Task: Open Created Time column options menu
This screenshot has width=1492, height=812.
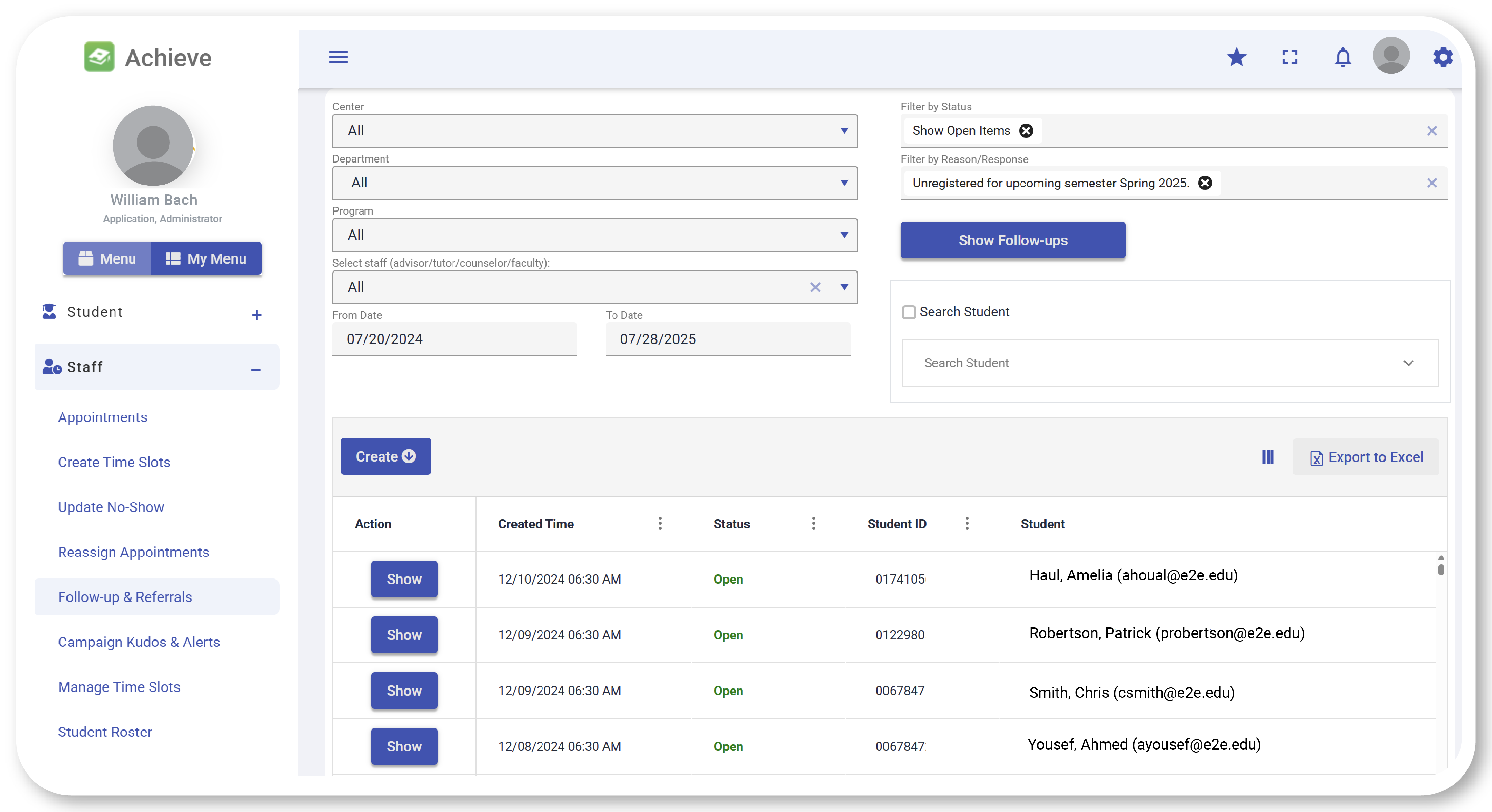Action: pyautogui.click(x=660, y=523)
